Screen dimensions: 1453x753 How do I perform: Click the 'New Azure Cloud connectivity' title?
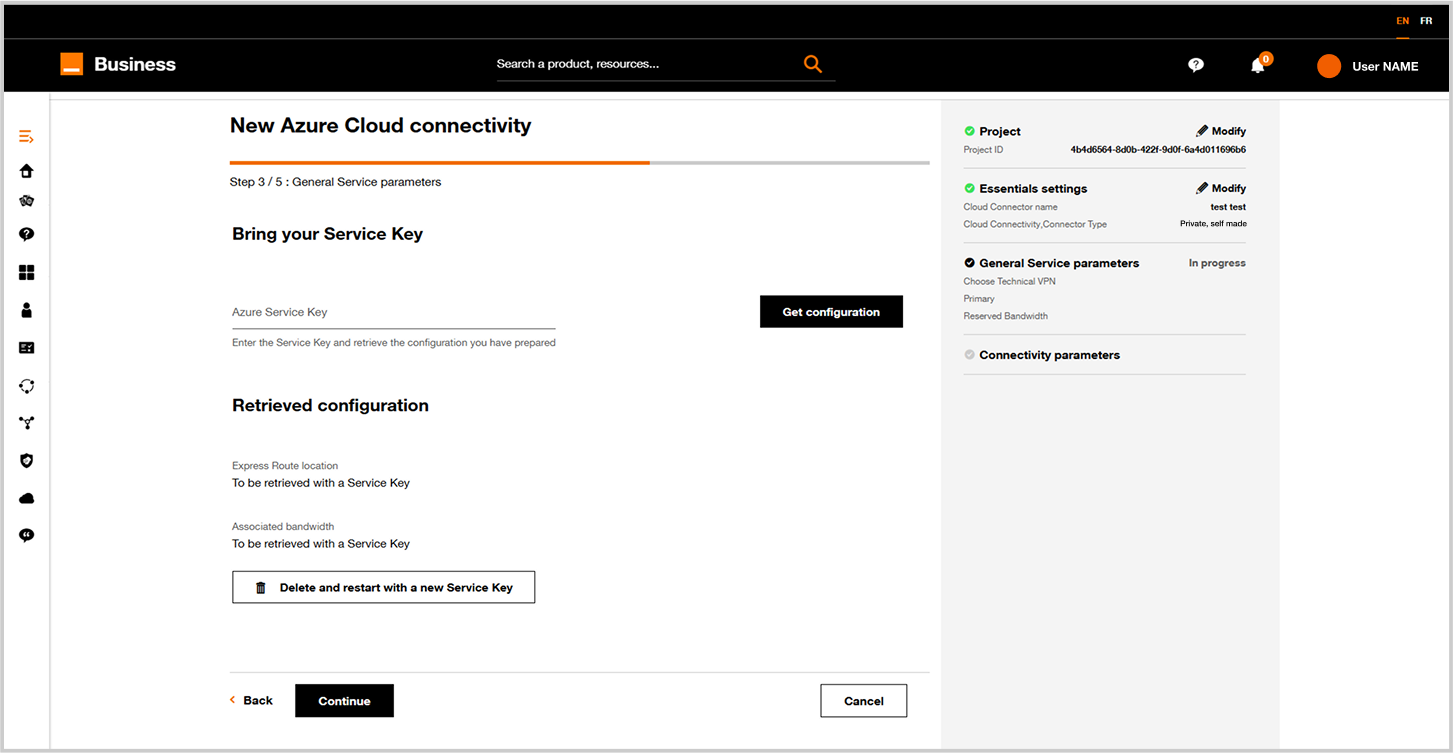[380, 125]
